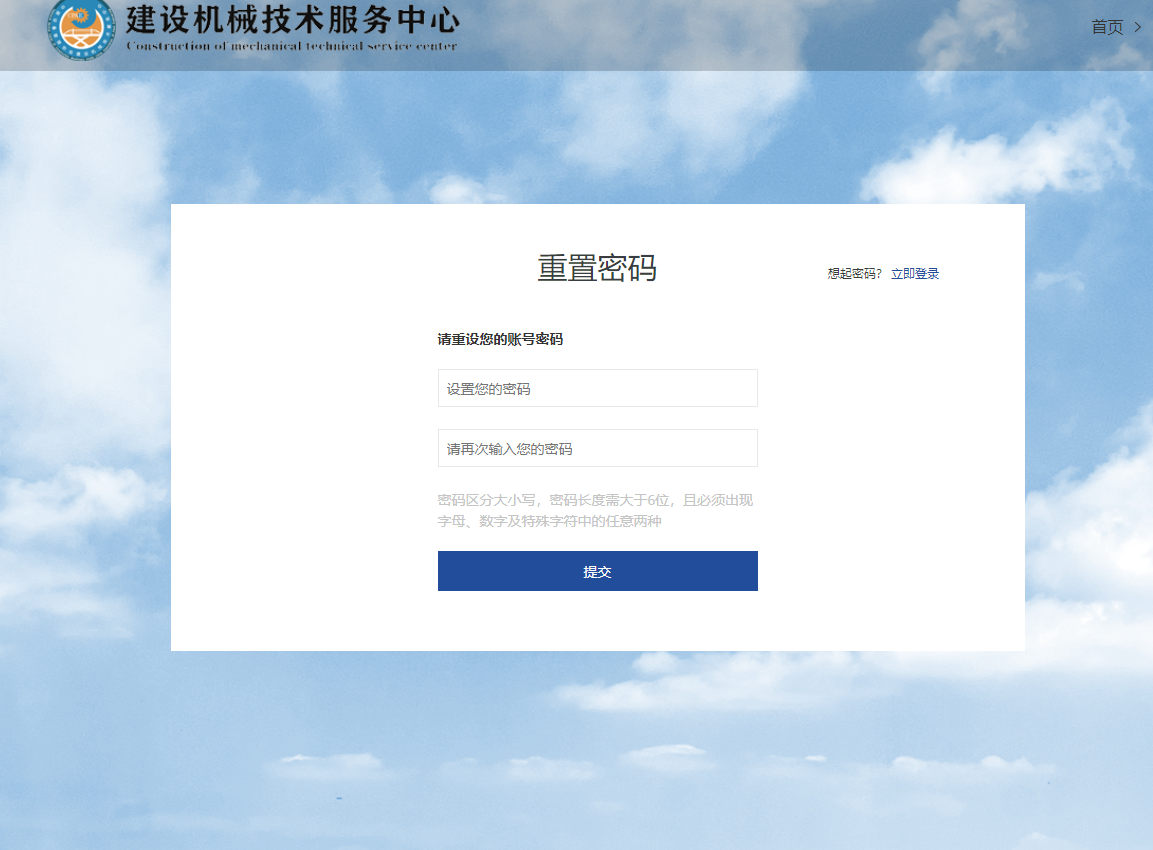The height and width of the screenshot is (850, 1153).
Task: Focus the 请再次输入您的密码 confirm field
Action: pos(597,448)
